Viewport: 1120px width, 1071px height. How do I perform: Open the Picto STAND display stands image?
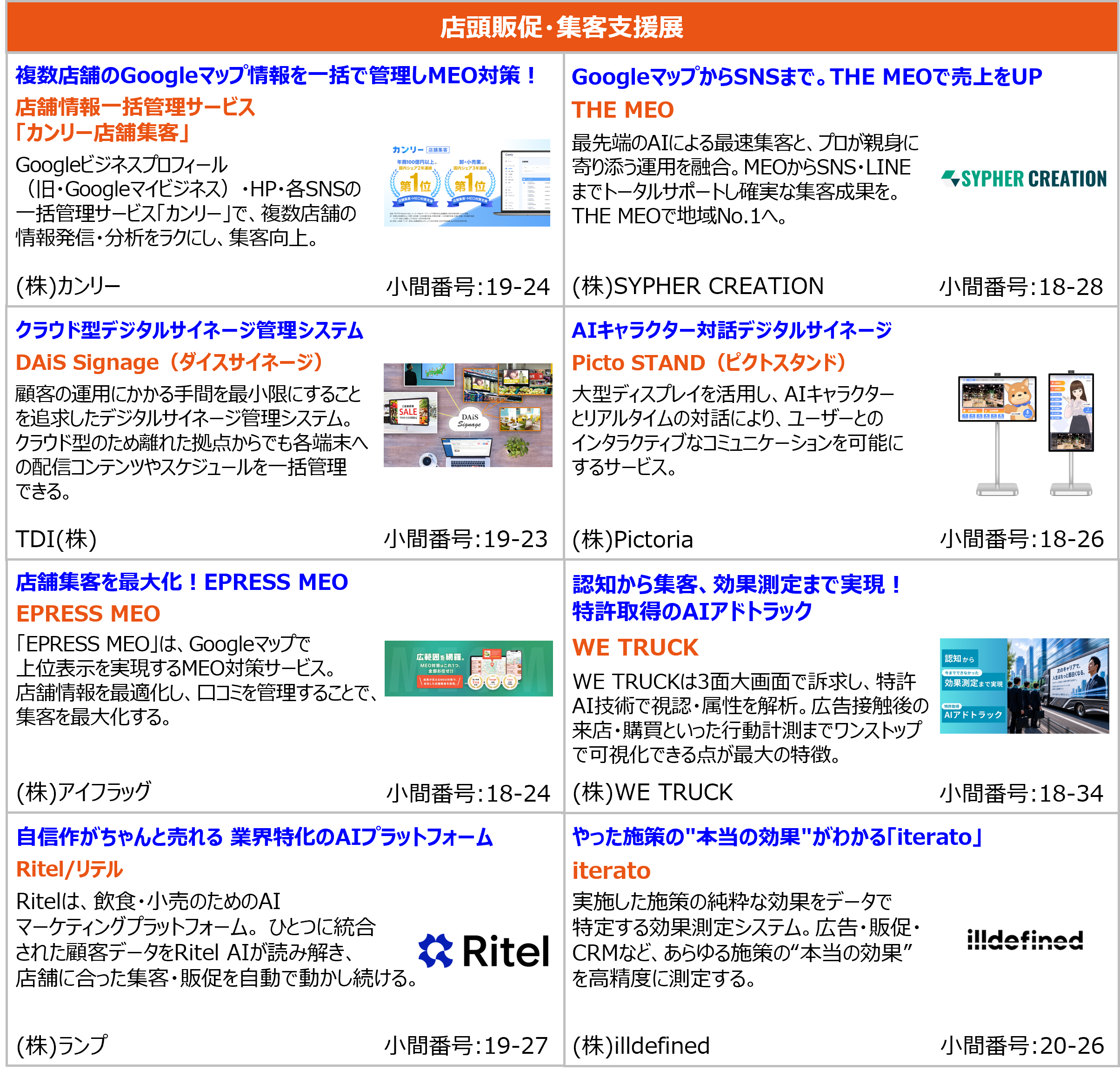(1026, 433)
